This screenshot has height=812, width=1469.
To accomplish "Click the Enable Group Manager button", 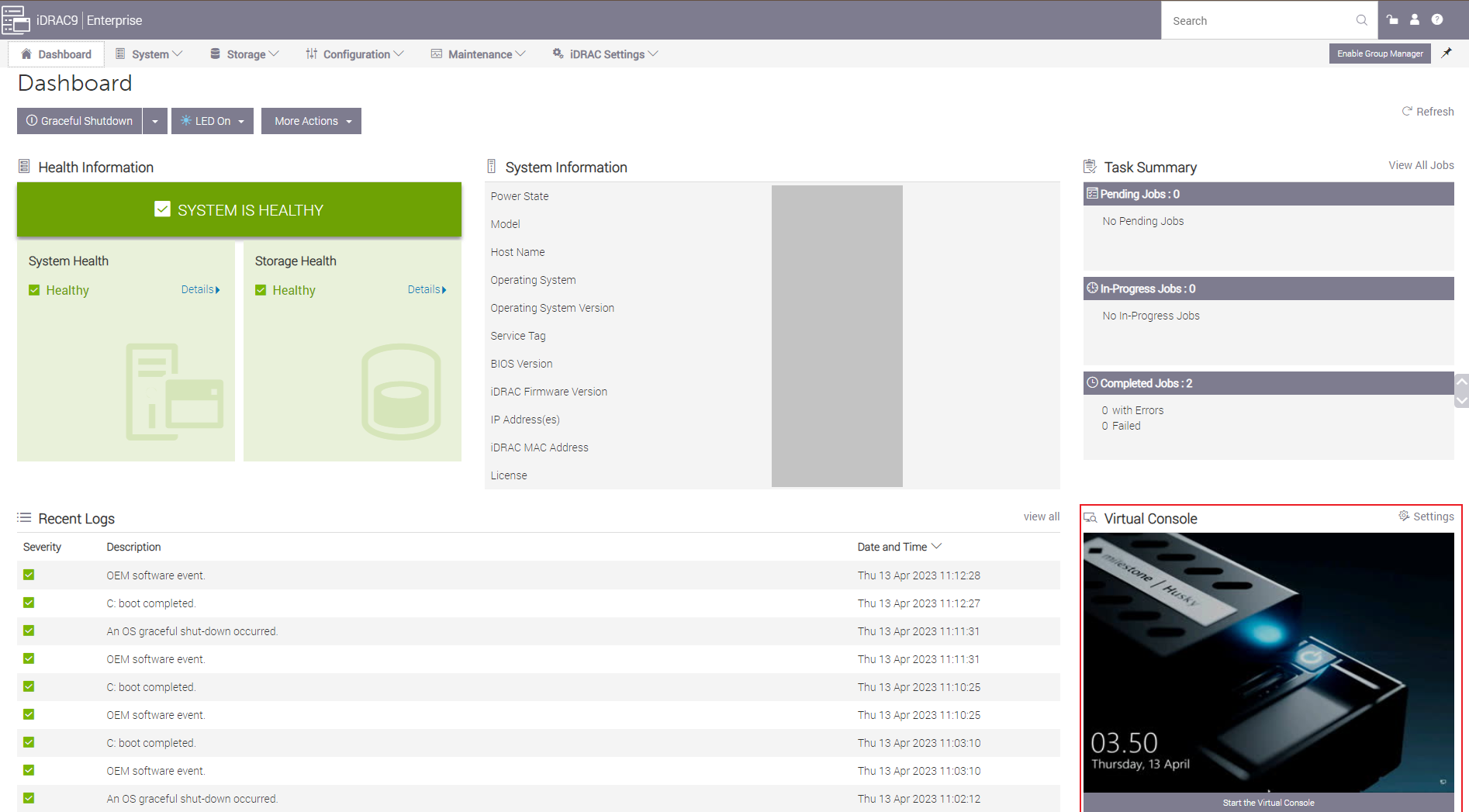I will click(x=1380, y=54).
